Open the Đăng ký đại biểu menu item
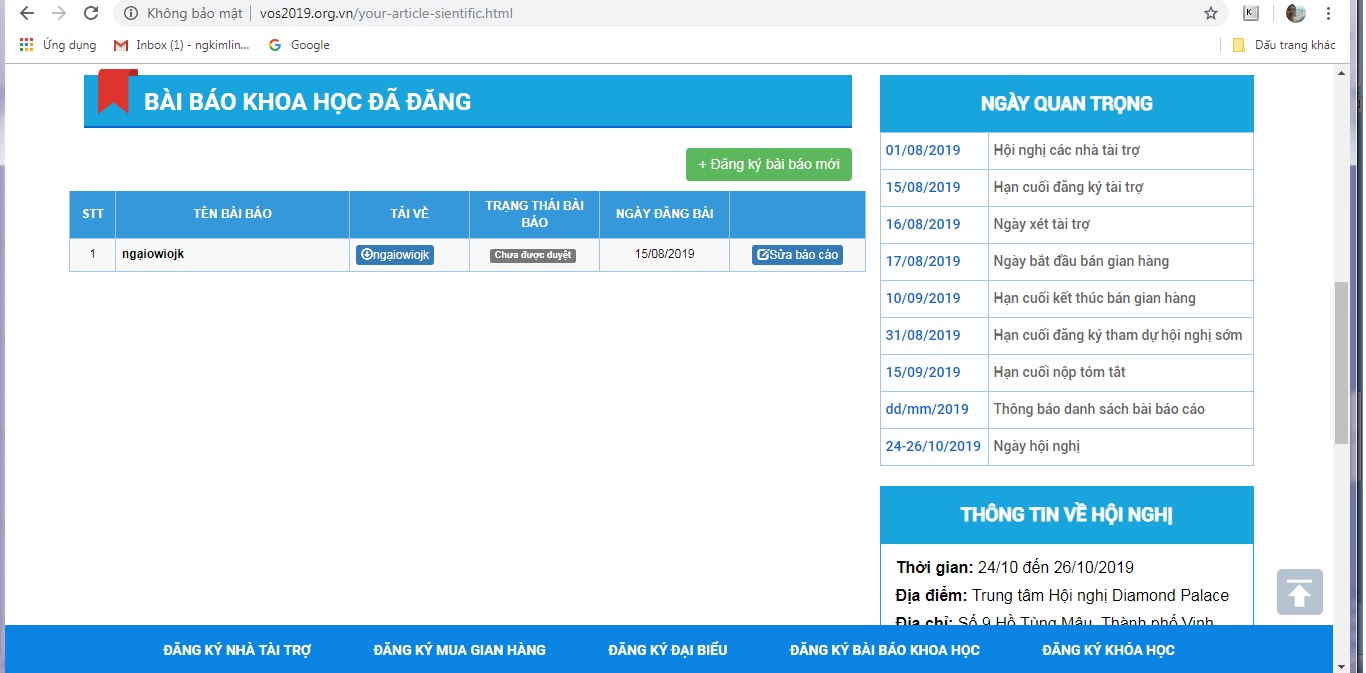 pyautogui.click(x=667, y=650)
